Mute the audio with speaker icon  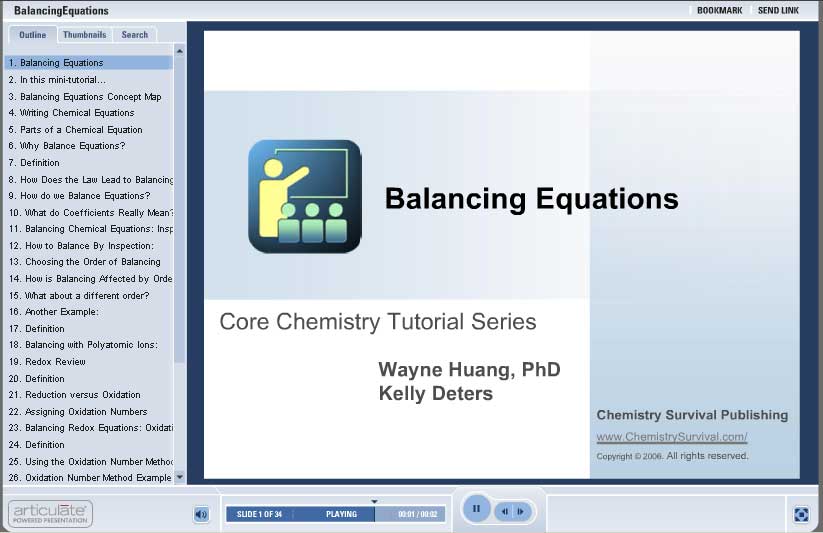pos(201,514)
